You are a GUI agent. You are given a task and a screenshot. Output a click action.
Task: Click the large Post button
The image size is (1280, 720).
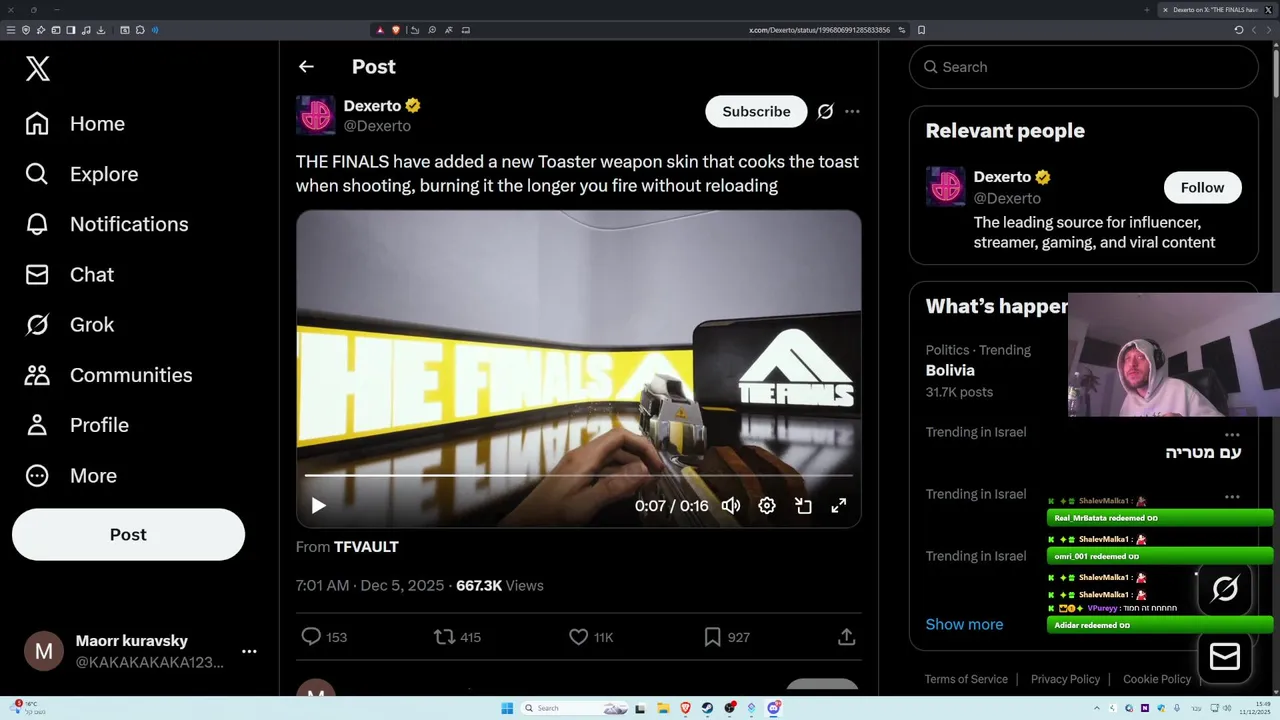(128, 534)
